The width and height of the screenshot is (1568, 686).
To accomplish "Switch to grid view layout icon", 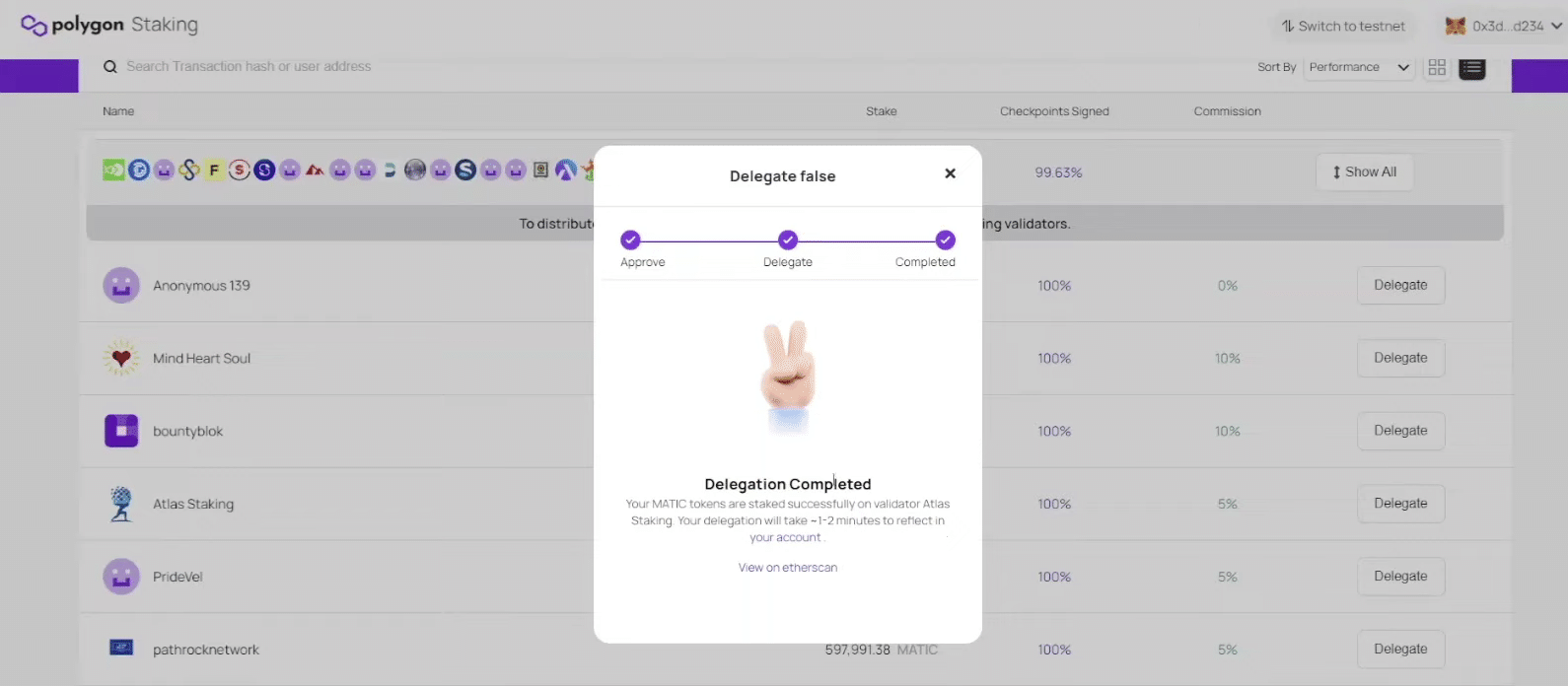I will click(x=1437, y=67).
